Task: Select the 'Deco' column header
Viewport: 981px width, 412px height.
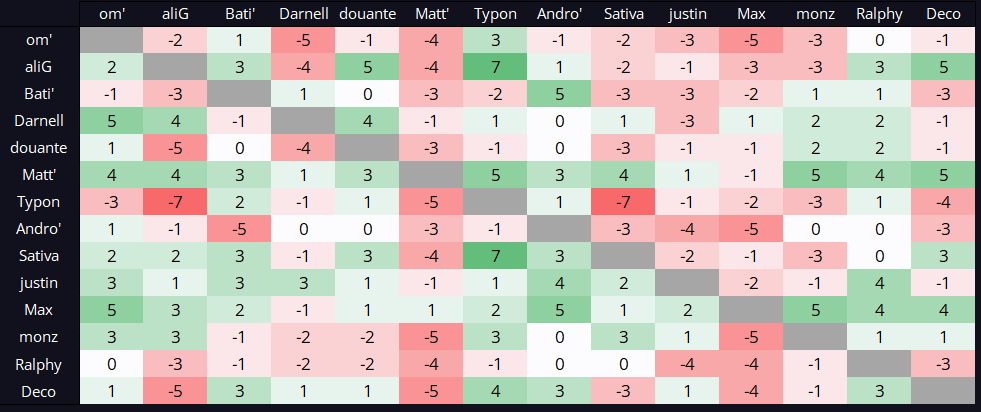Action: point(943,15)
